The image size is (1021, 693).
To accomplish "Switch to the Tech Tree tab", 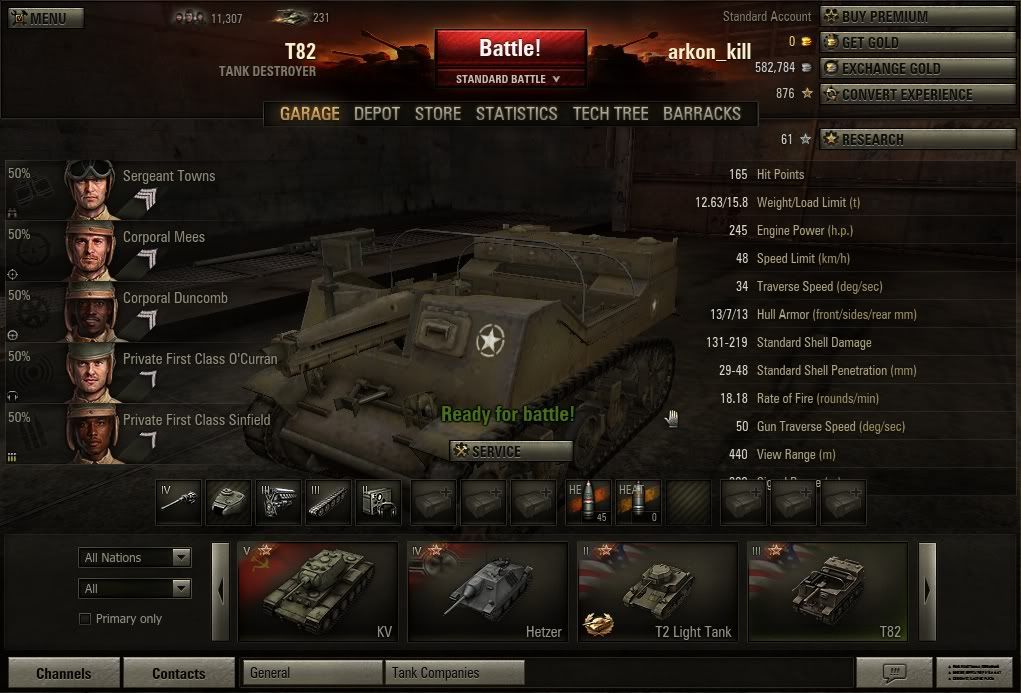I will tap(610, 114).
